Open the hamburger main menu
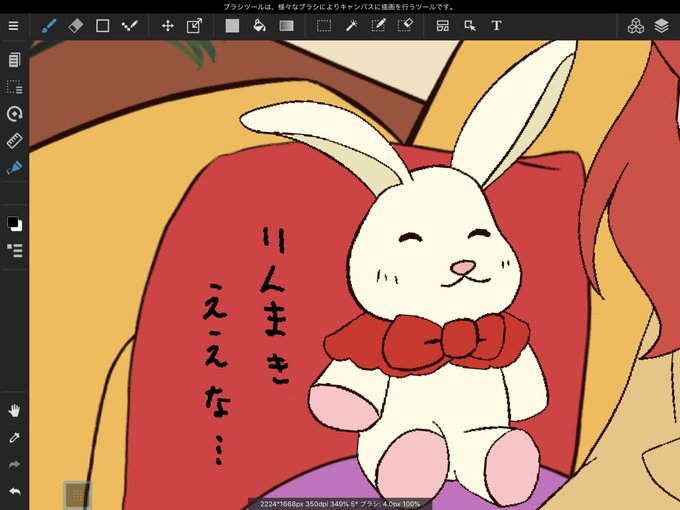The image size is (680, 510). tap(13, 26)
